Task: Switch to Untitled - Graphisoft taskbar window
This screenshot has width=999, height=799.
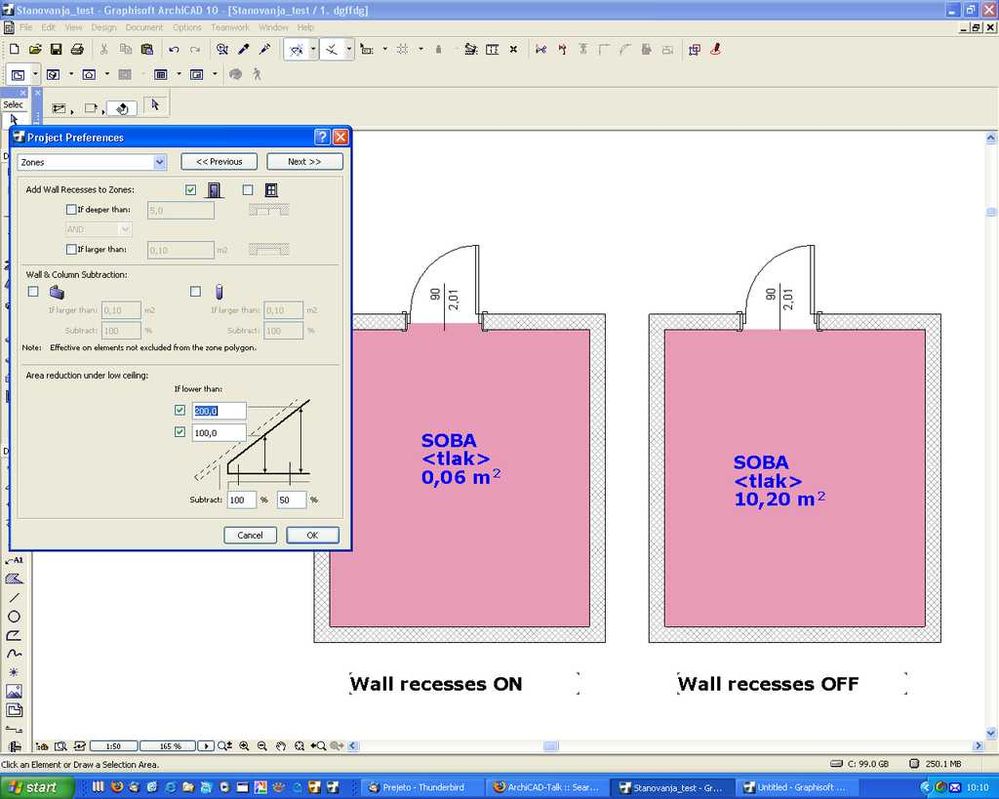Action: pos(796,788)
